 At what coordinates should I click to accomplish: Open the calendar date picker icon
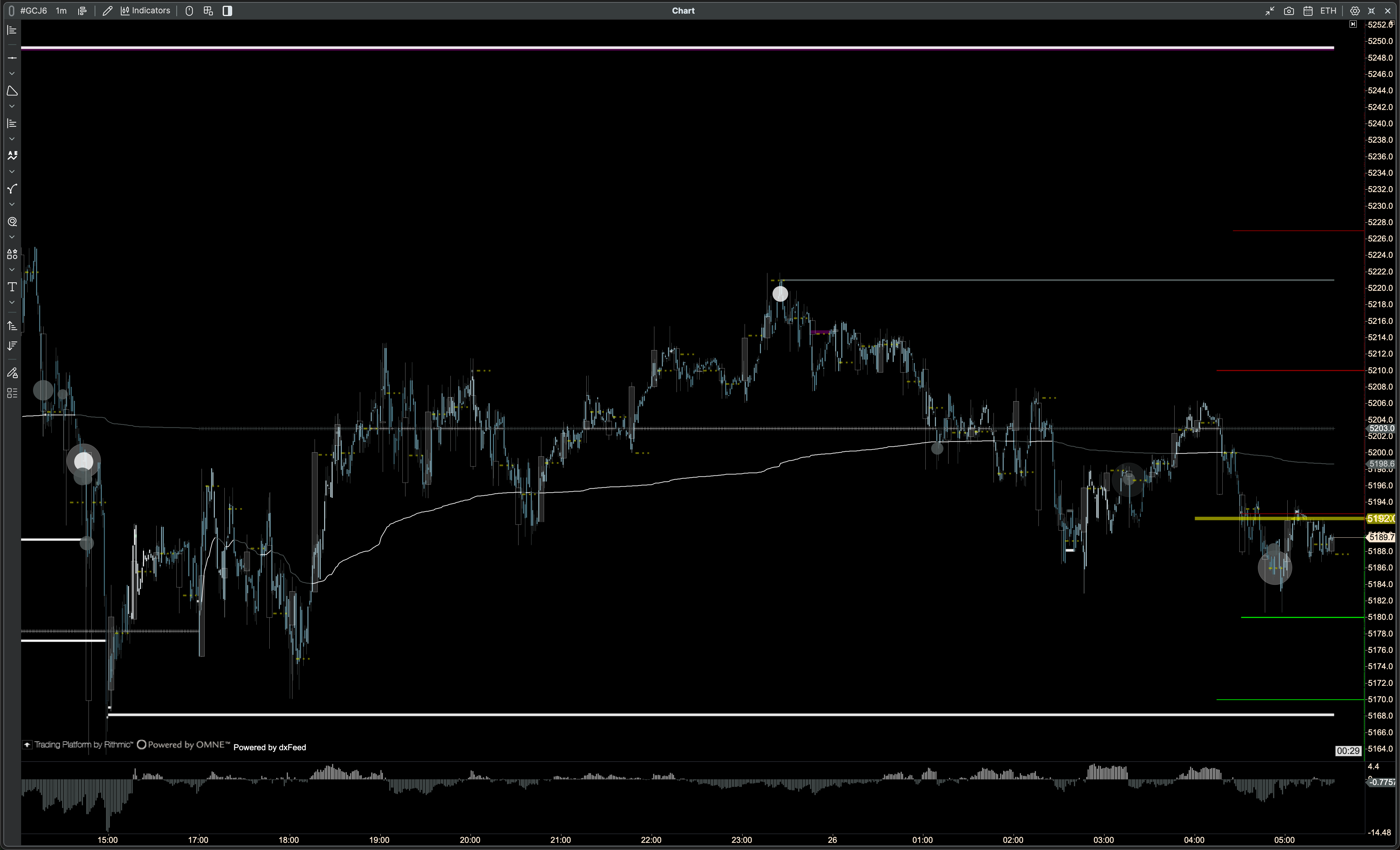click(x=1307, y=11)
